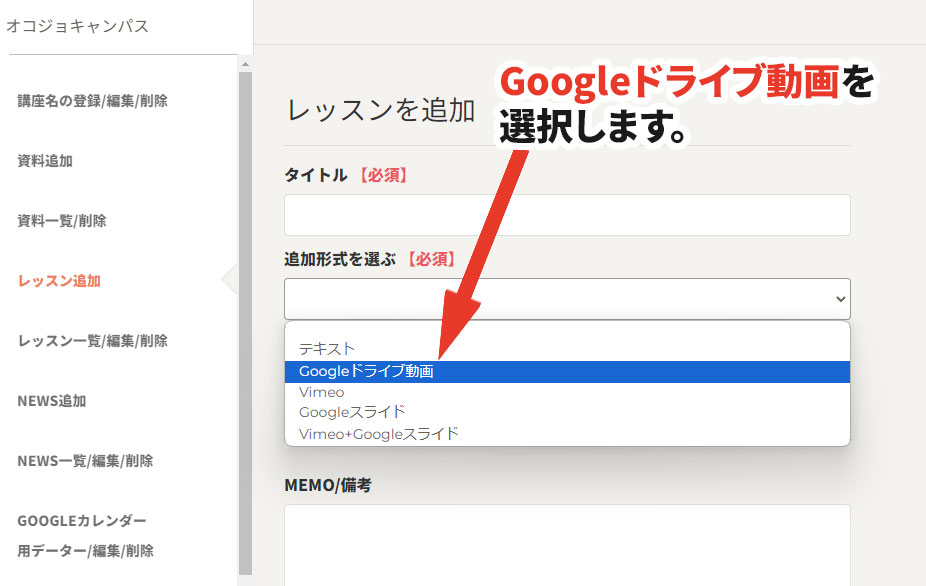The height and width of the screenshot is (586, 926).
Task: Click the オコジョキャンパス site title
Action: pos(77,26)
